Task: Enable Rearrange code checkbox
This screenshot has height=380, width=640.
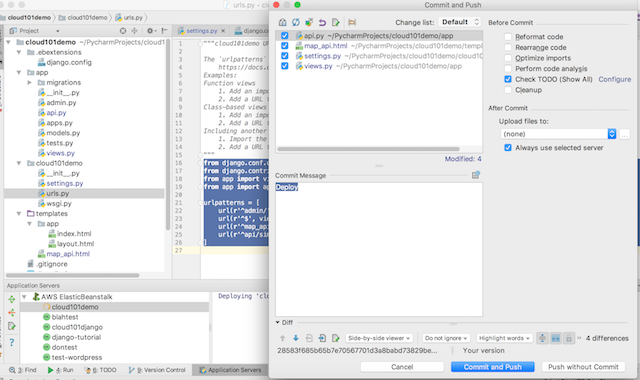Action: tap(508, 47)
